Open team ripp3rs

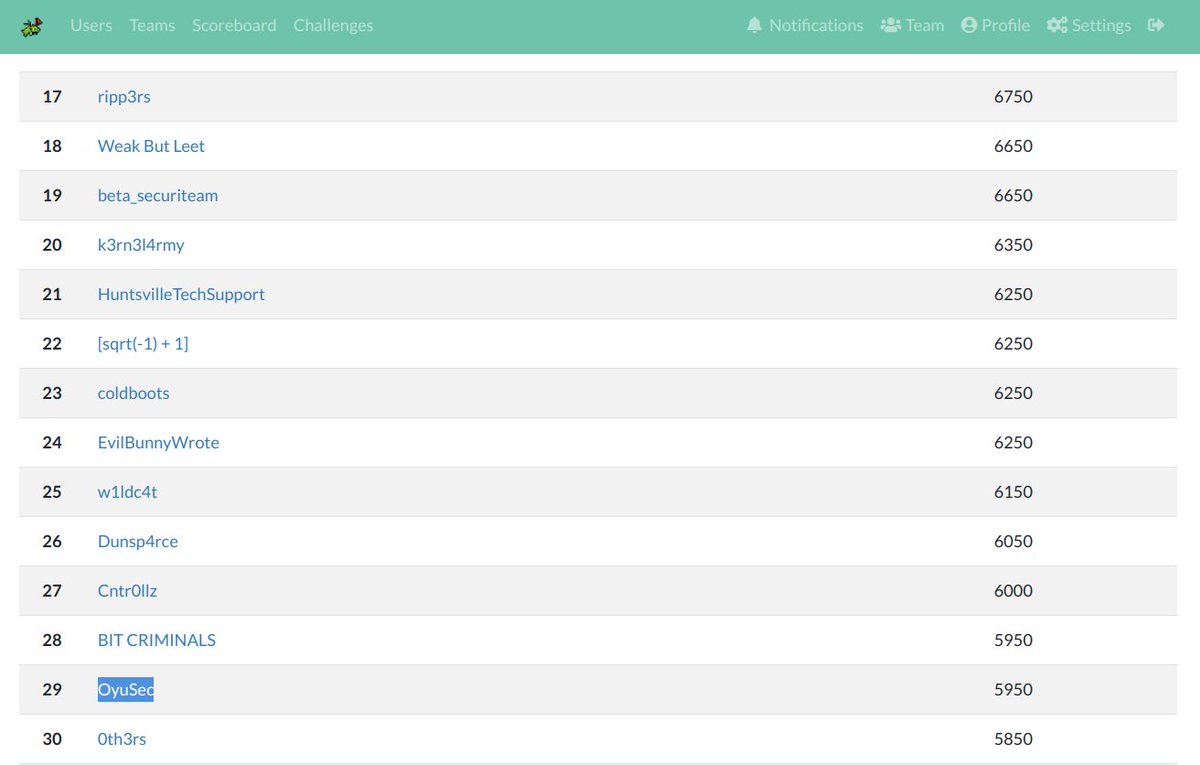click(124, 97)
